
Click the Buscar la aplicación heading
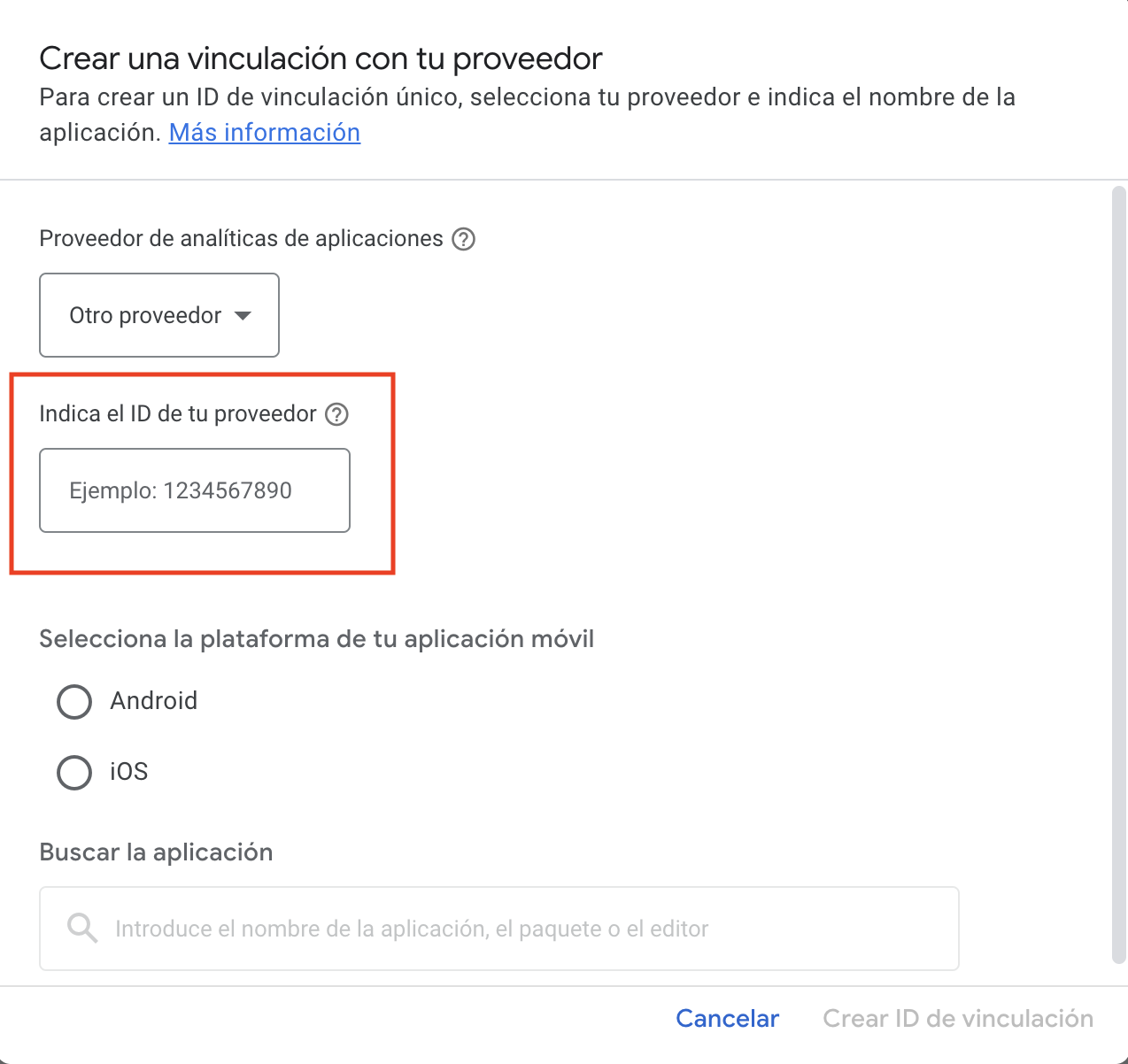(156, 852)
